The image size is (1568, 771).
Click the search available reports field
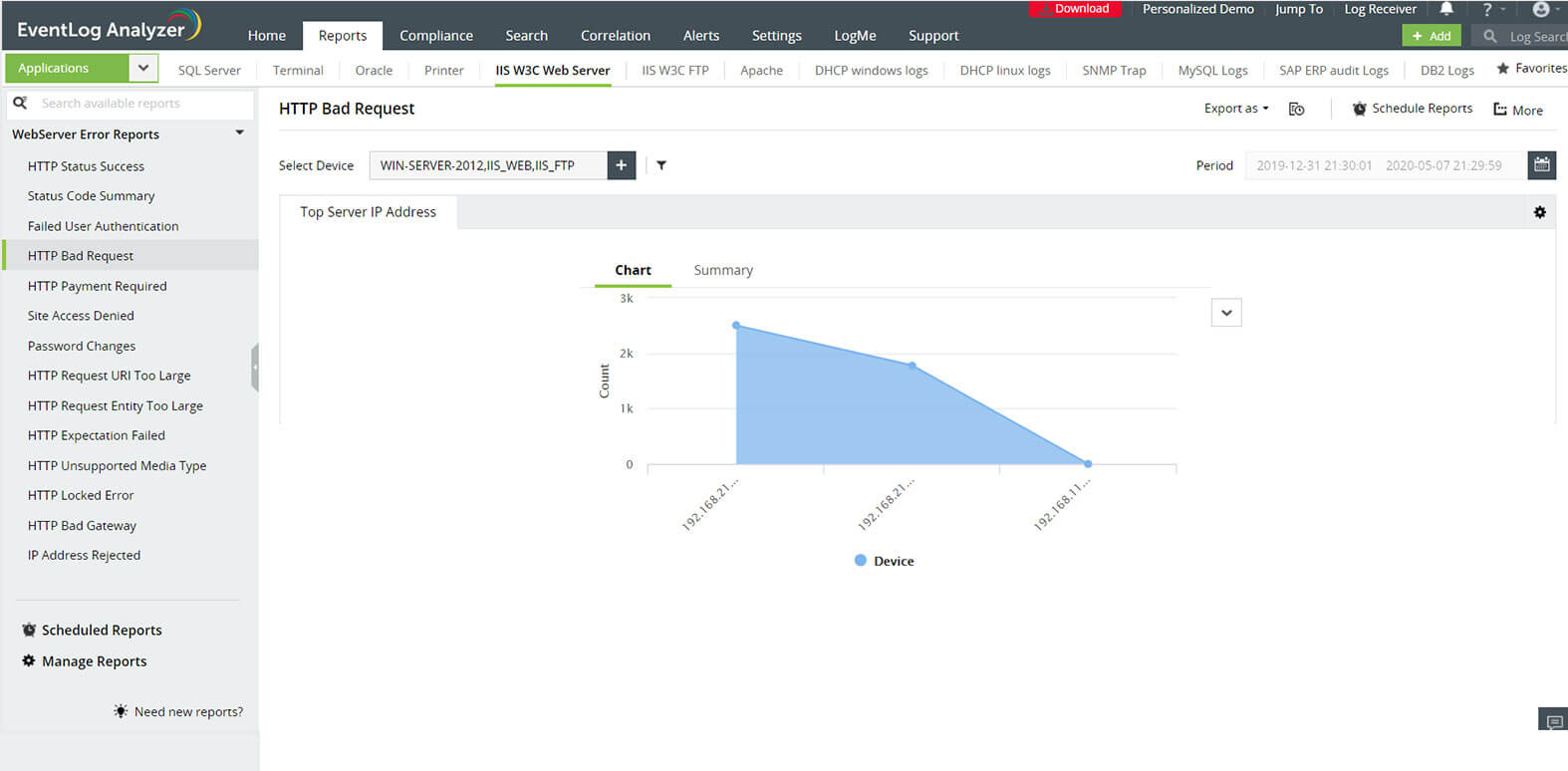[130, 103]
